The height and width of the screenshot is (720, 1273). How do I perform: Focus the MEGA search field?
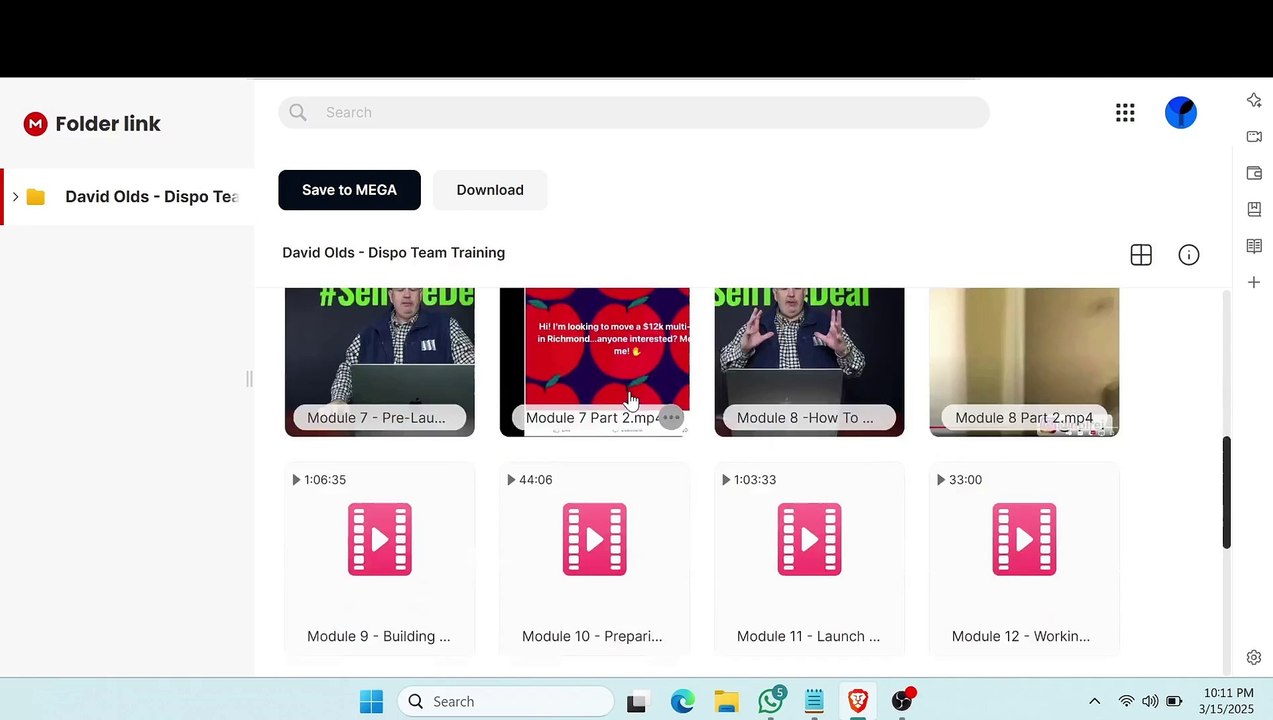(634, 113)
